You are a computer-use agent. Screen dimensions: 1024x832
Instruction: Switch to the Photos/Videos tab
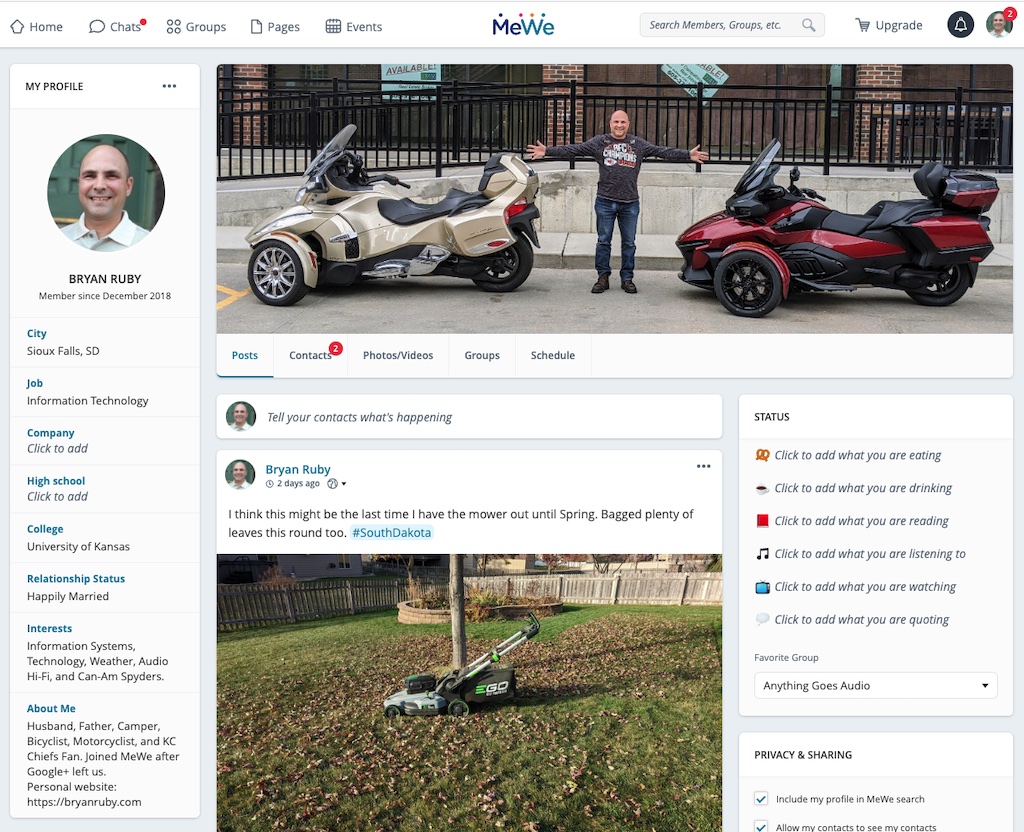[x=397, y=356]
